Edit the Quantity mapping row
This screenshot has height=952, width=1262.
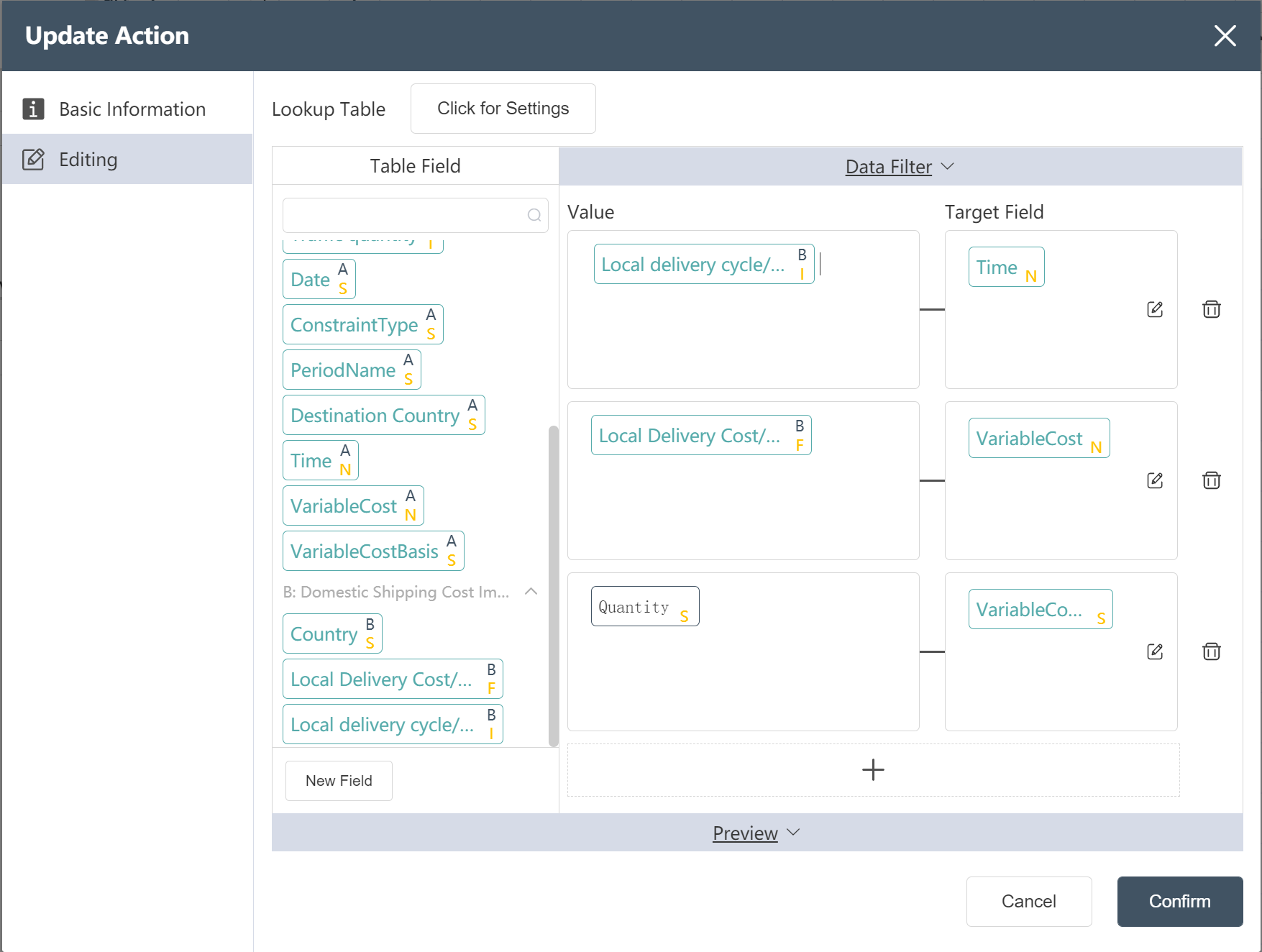click(1155, 651)
